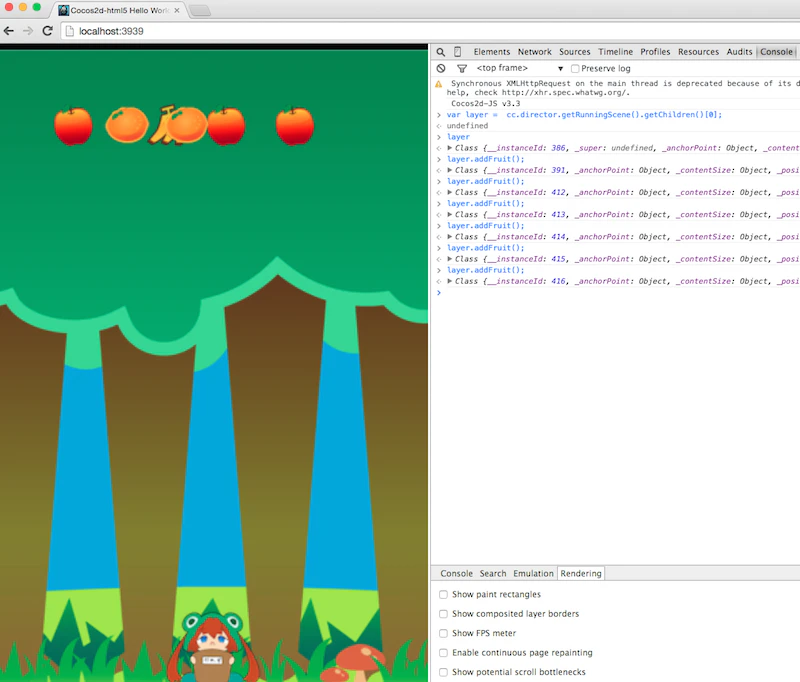
Task: Click the browser forward arrow
Action: (x=28, y=31)
